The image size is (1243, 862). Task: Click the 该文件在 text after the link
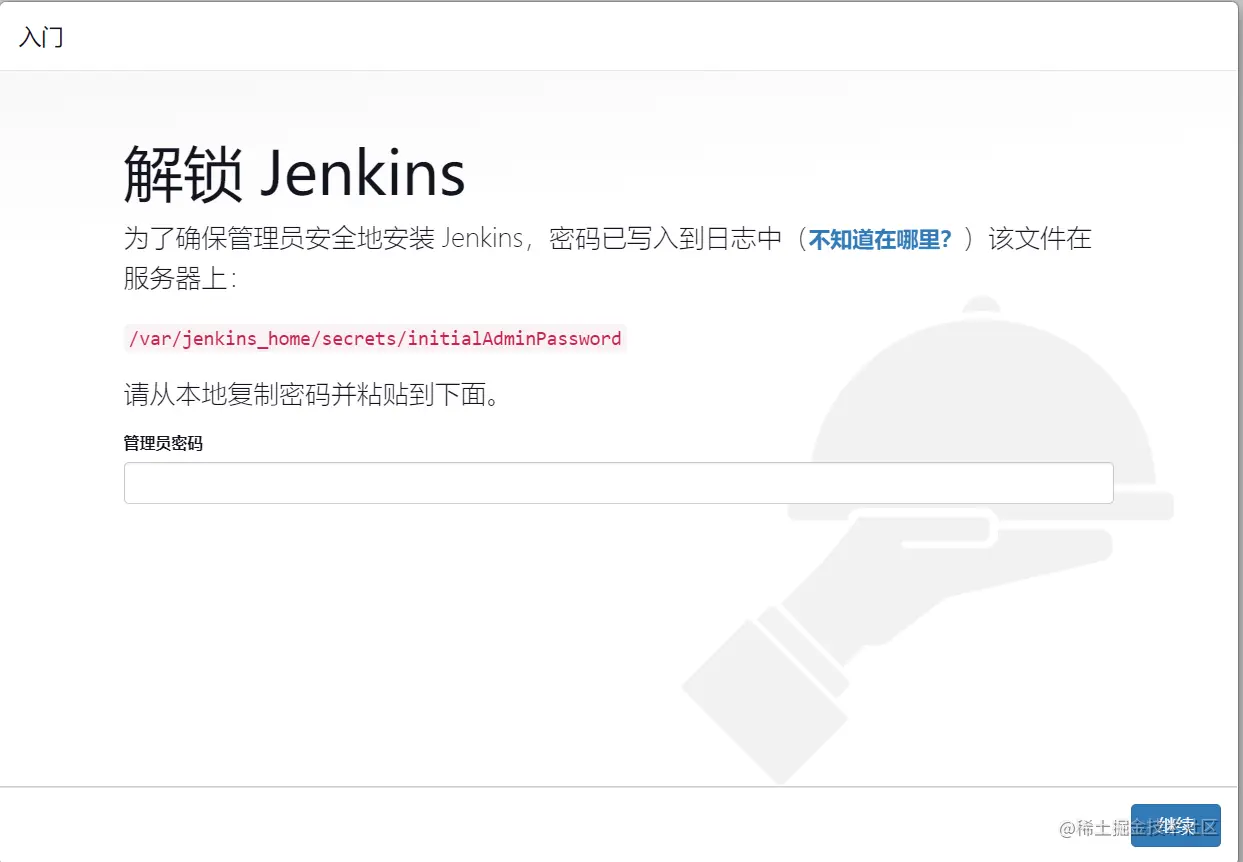[x=1040, y=239]
